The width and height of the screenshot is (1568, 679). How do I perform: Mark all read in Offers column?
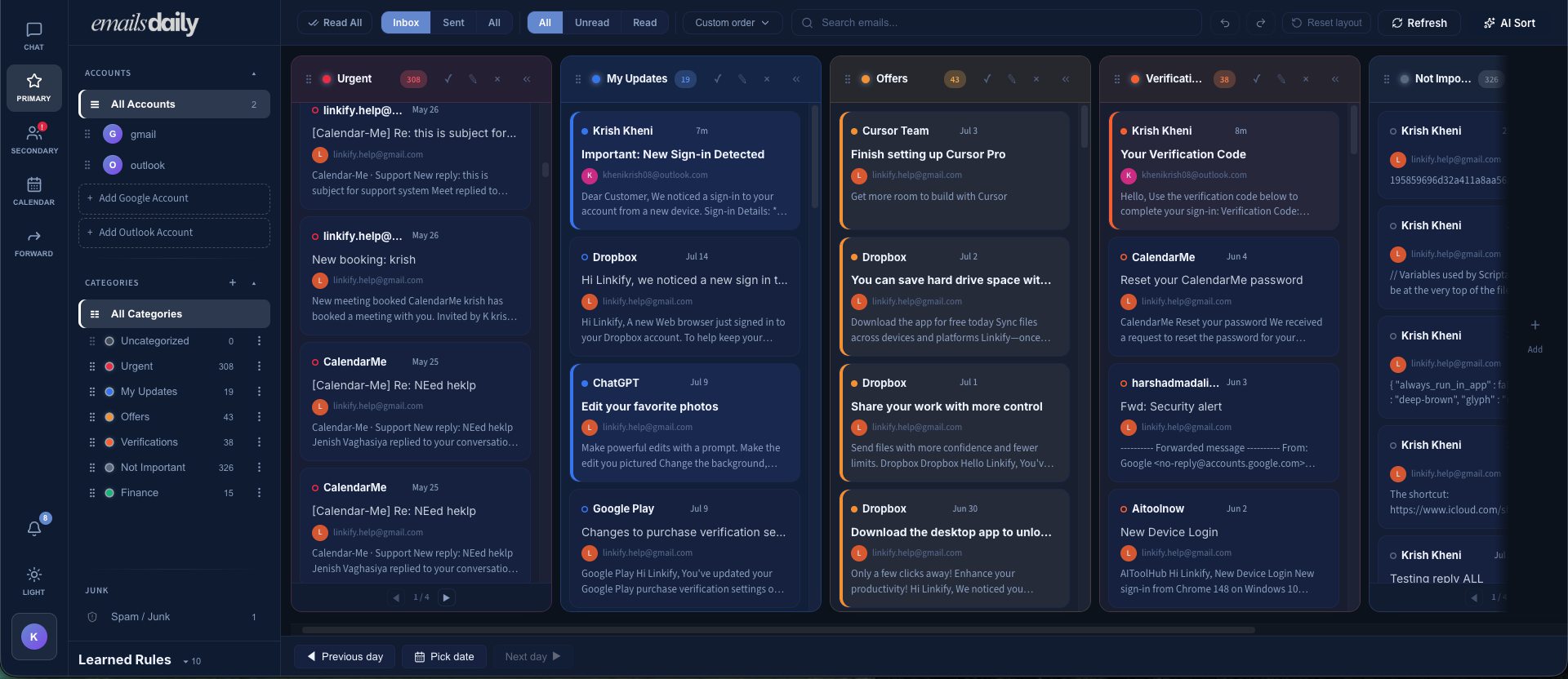pyautogui.click(x=987, y=79)
